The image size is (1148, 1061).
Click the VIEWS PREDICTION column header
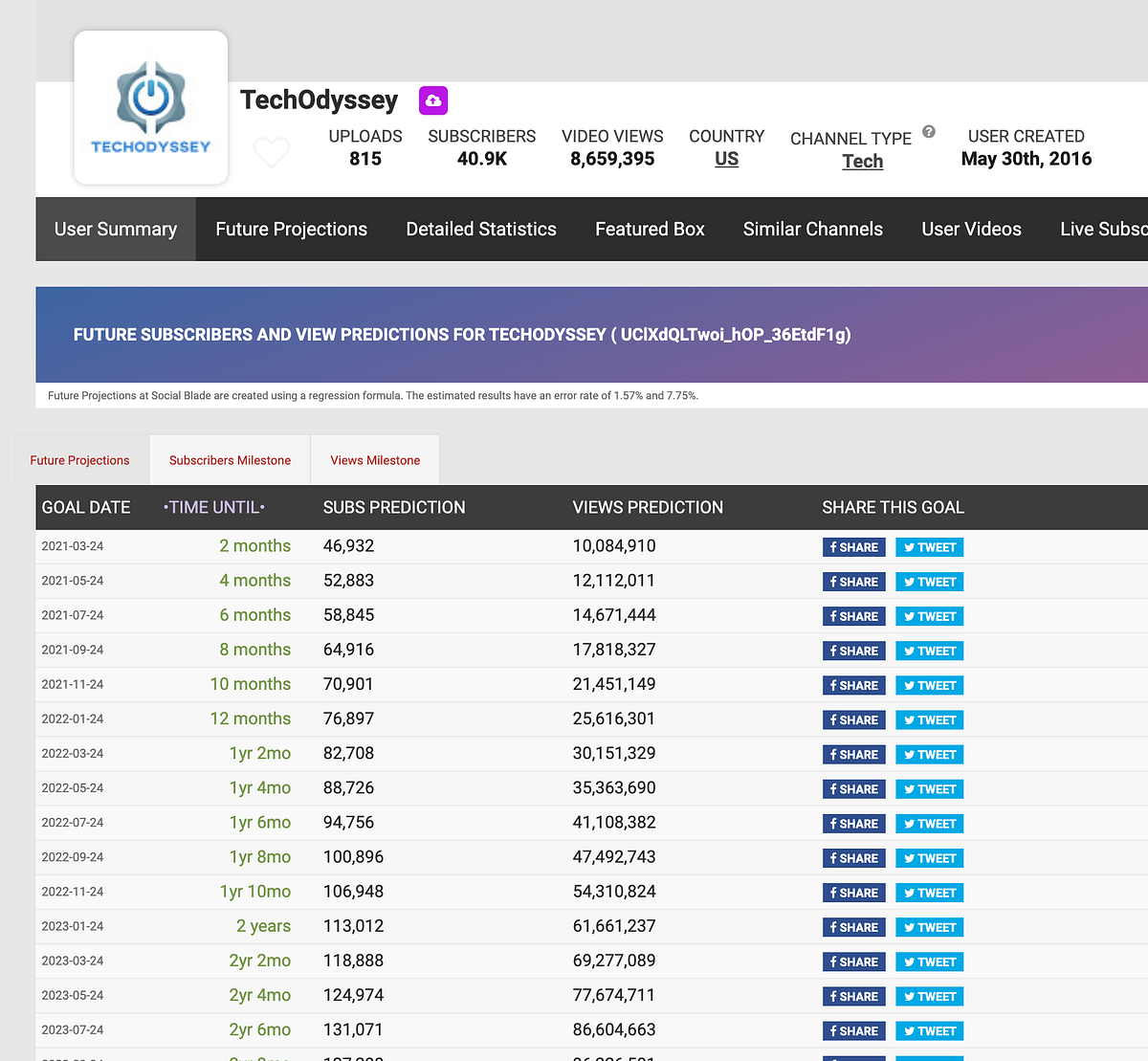tap(648, 507)
